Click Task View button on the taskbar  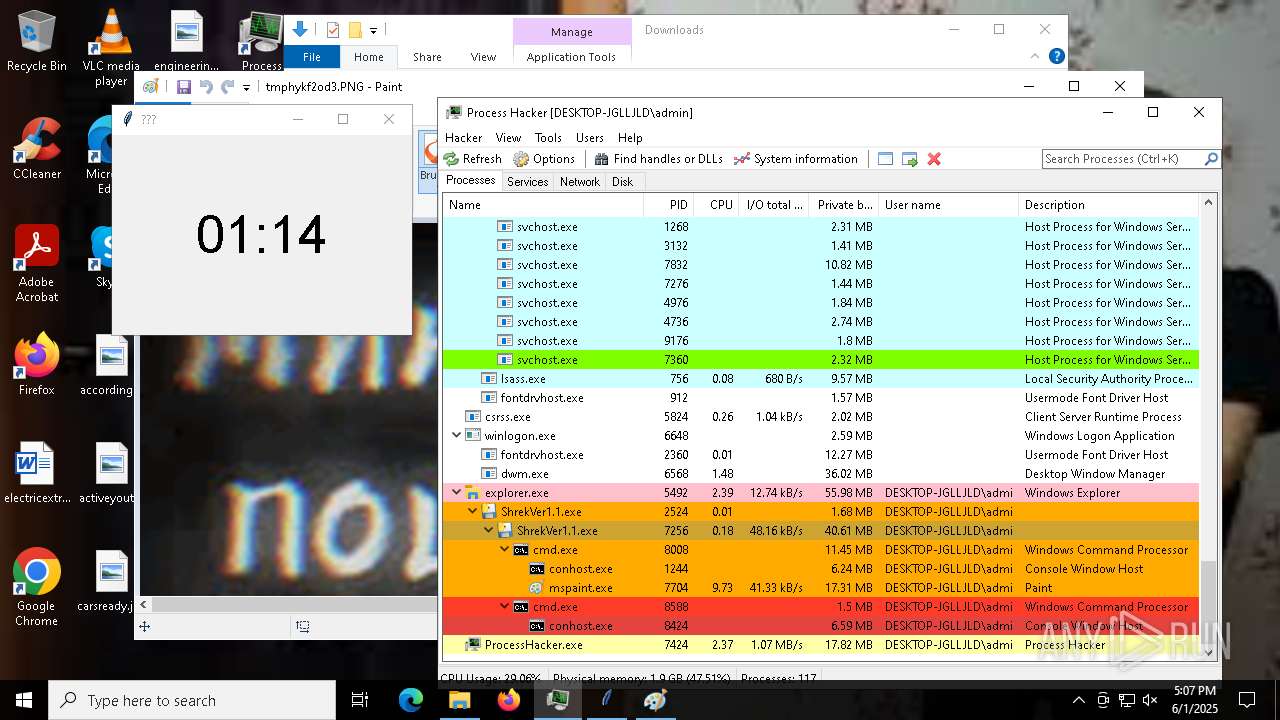[360, 700]
